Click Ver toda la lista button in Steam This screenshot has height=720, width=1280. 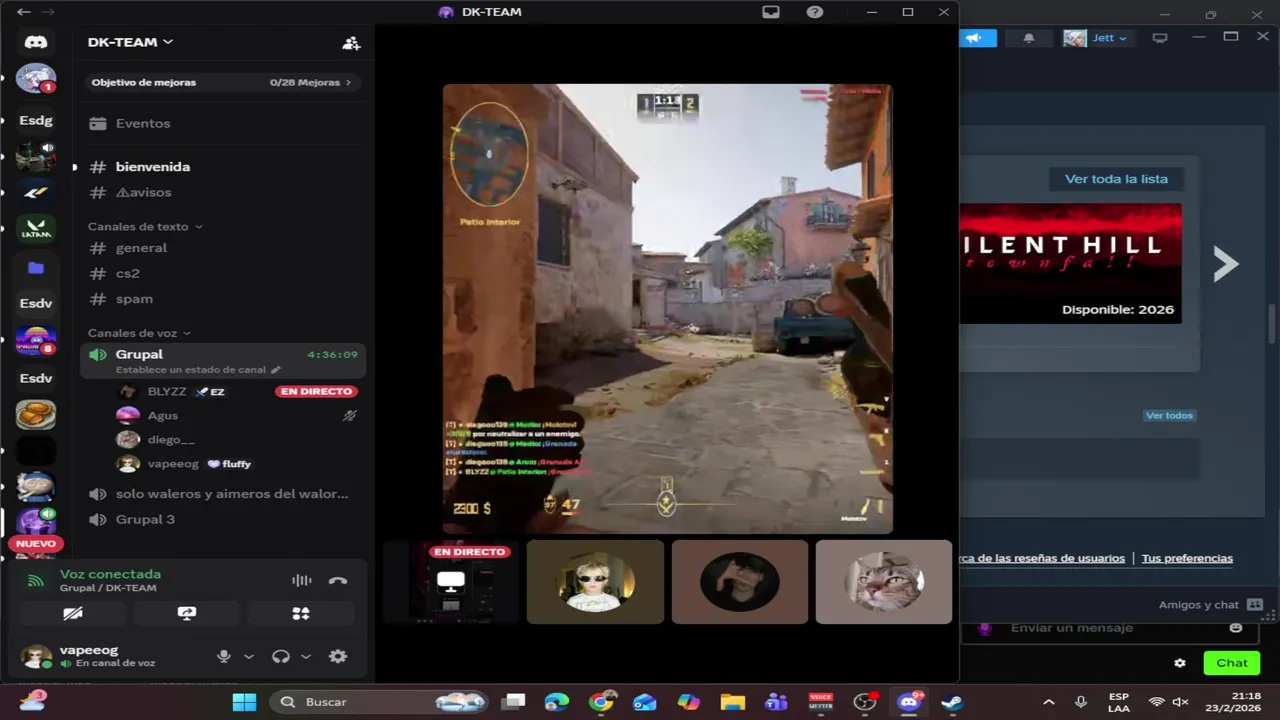[1116, 179]
